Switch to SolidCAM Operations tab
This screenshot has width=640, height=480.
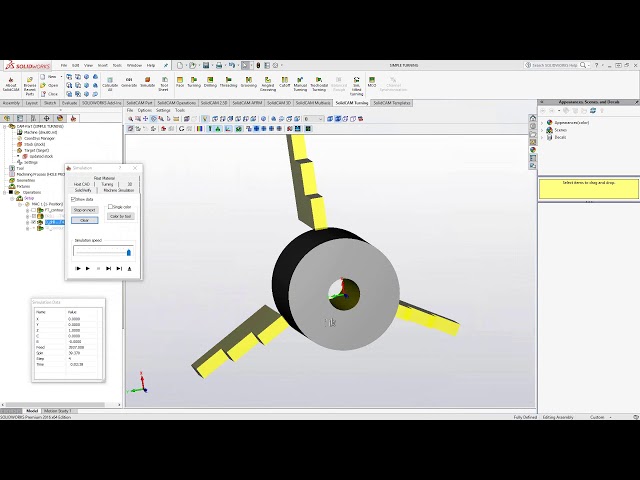177,103
